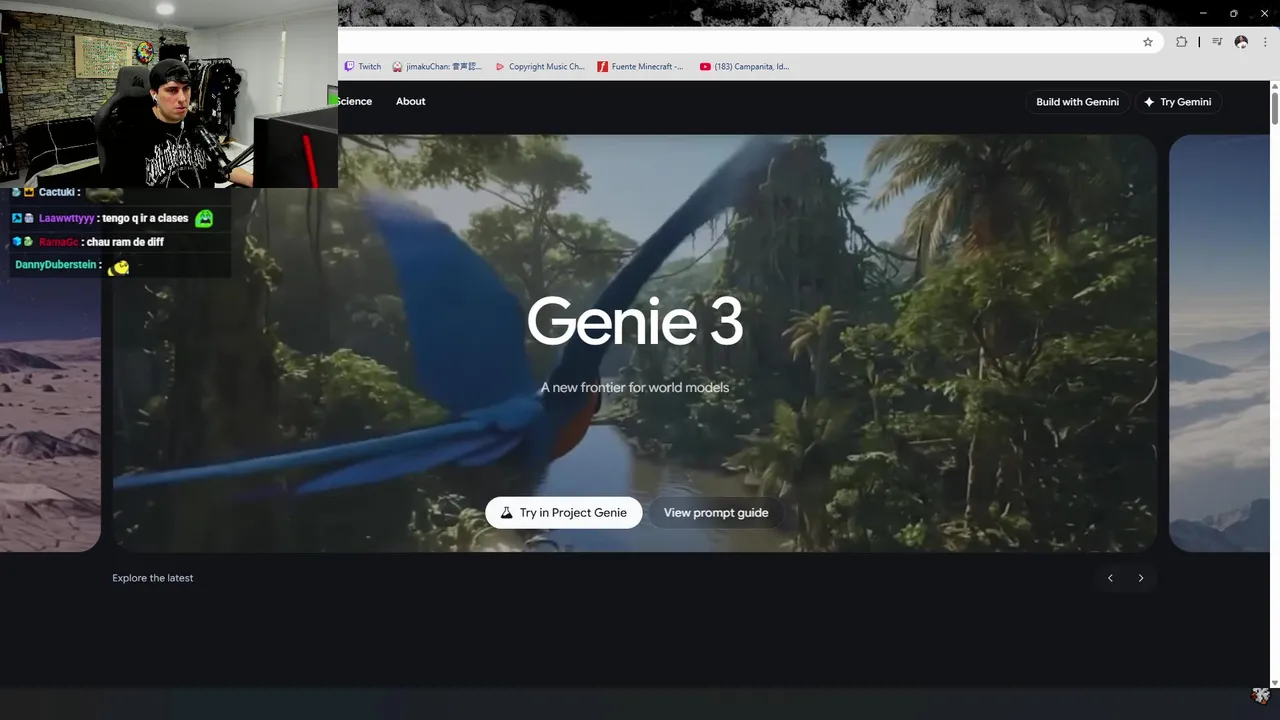Click the Gemini sparkle icon
This screenshot has height=720, width=1280.
1149,102
